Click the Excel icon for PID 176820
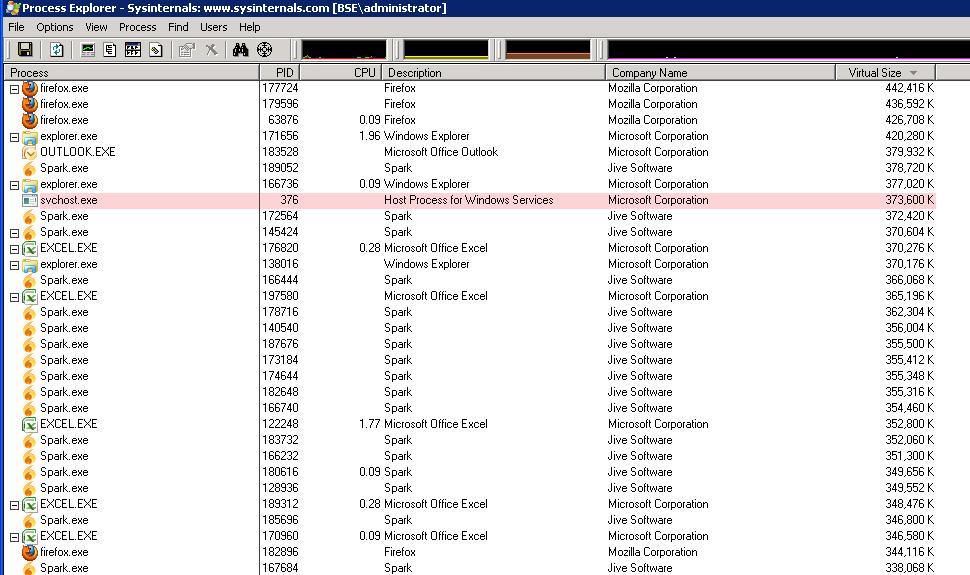The height and width of the screenshot is (575, 970). click(x=30, y=248)
